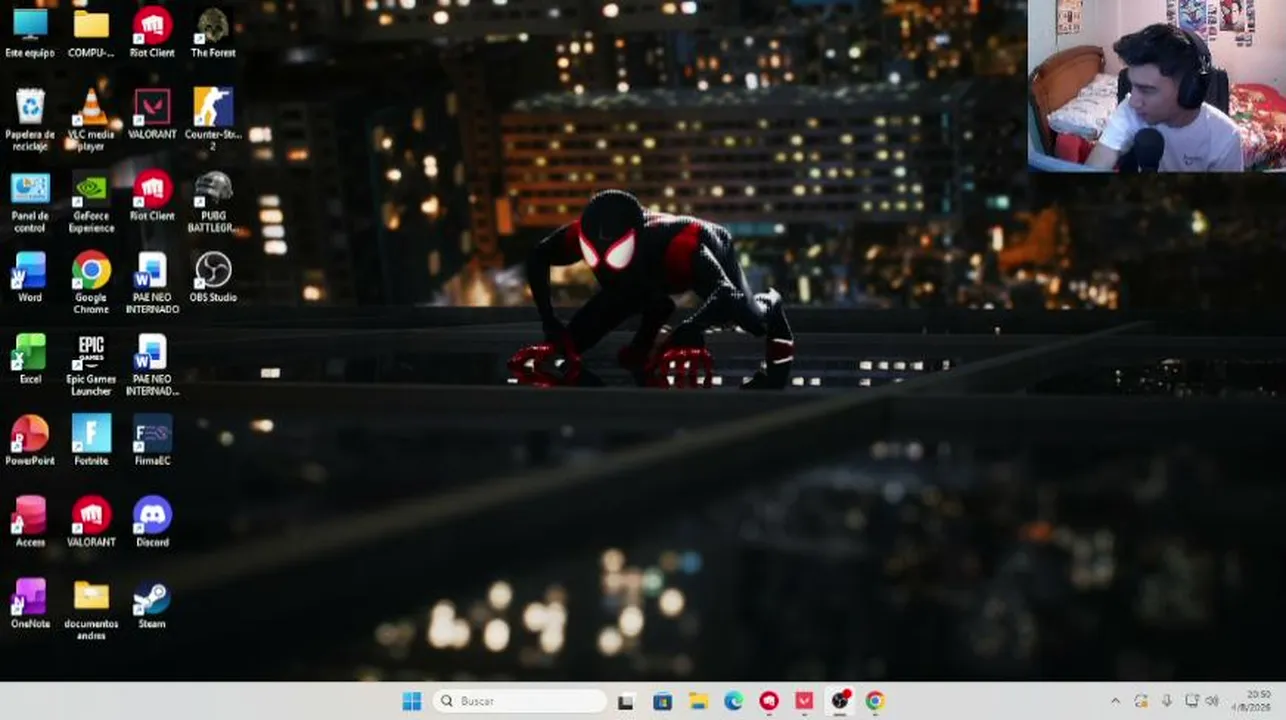1286x720 pixels.
Task: Select the Google Chrome desktop shortcut
Action: pyautogui.click(x=91, y=283)
